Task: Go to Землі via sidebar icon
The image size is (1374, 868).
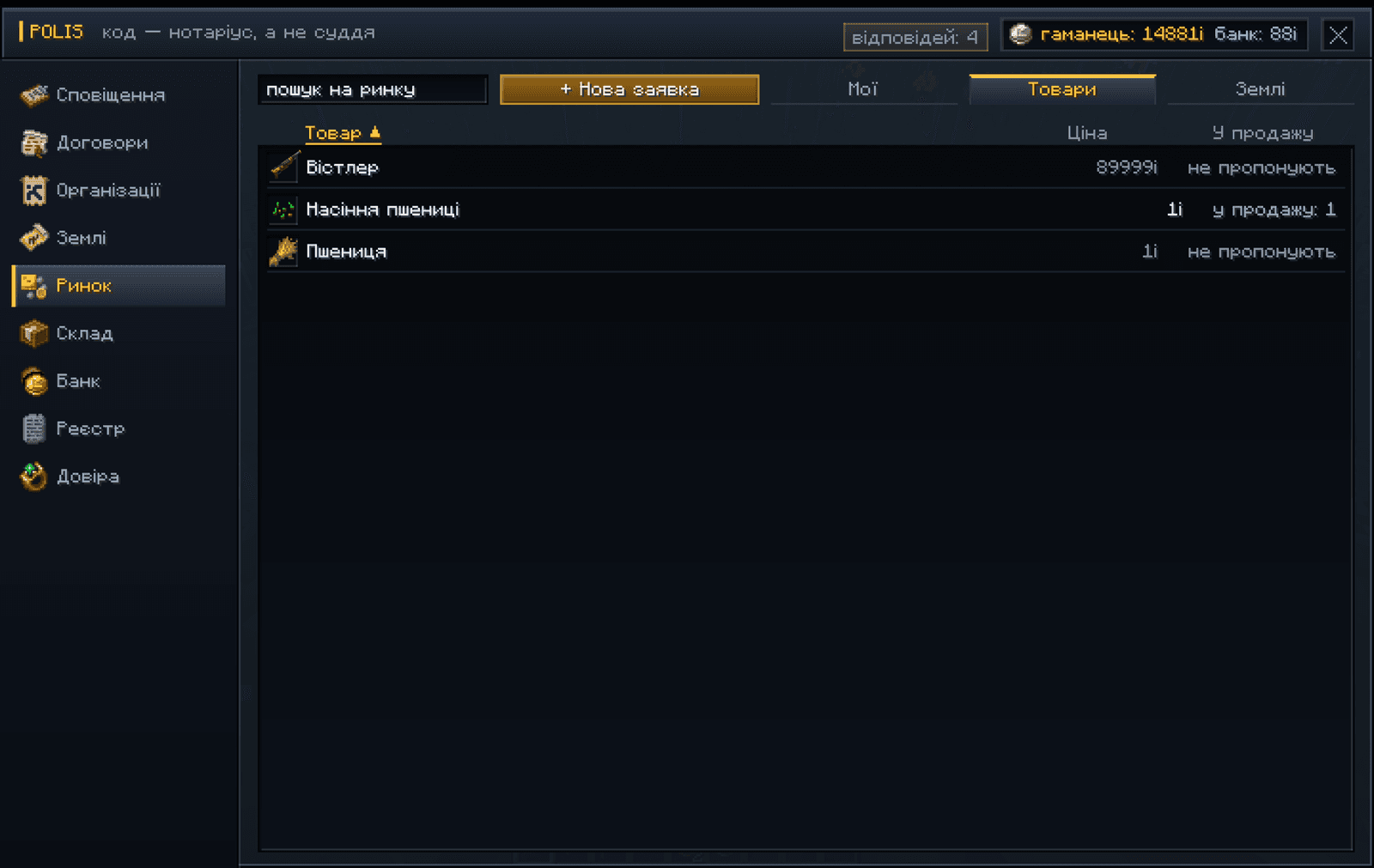Action: (34, 238)
